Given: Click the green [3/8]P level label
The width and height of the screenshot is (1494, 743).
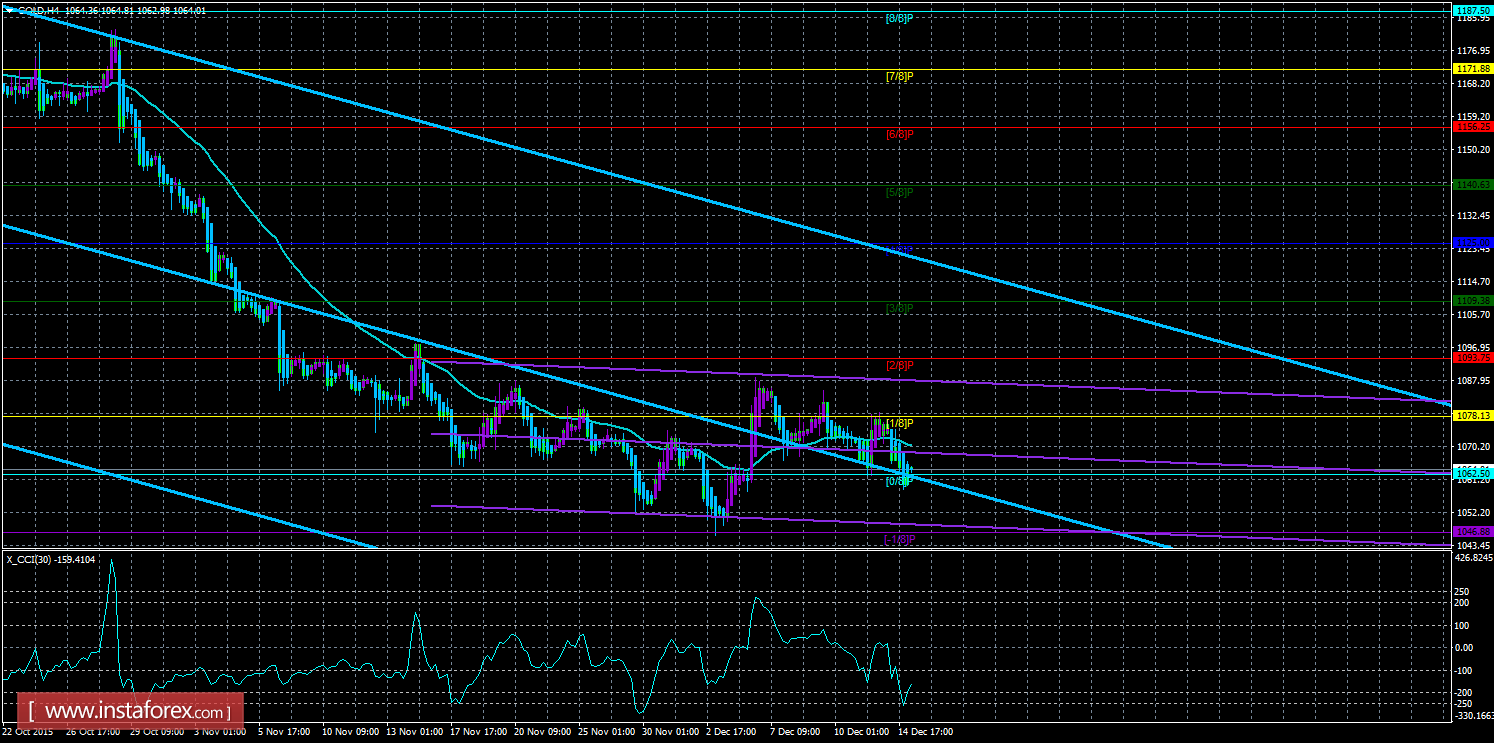Looking at the screenshot, I should [x=899, y=307].
